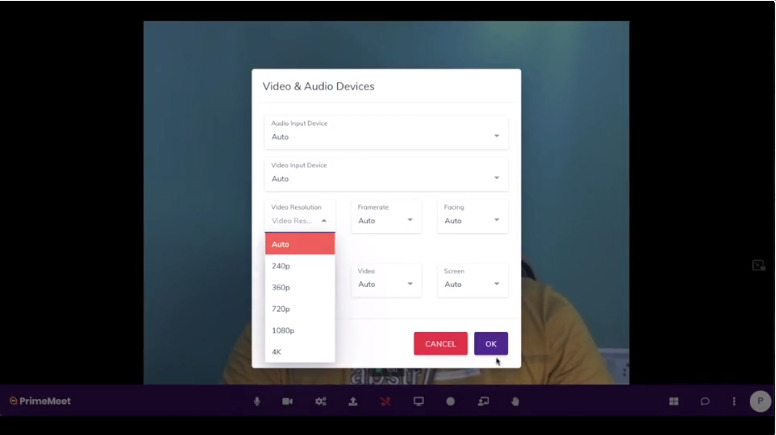Click the P profile avatar
Viewport: 776px width, 435px height.
coord(760,401)
